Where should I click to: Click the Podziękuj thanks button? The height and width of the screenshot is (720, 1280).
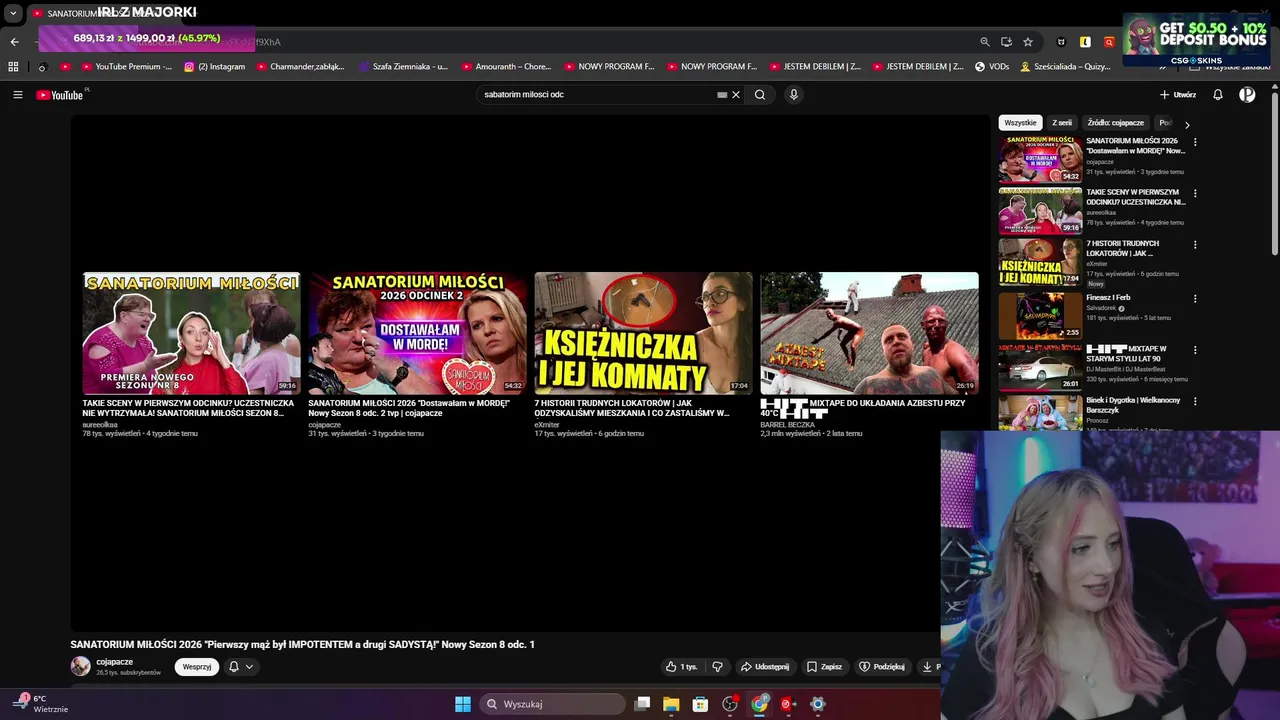[882, 667]
